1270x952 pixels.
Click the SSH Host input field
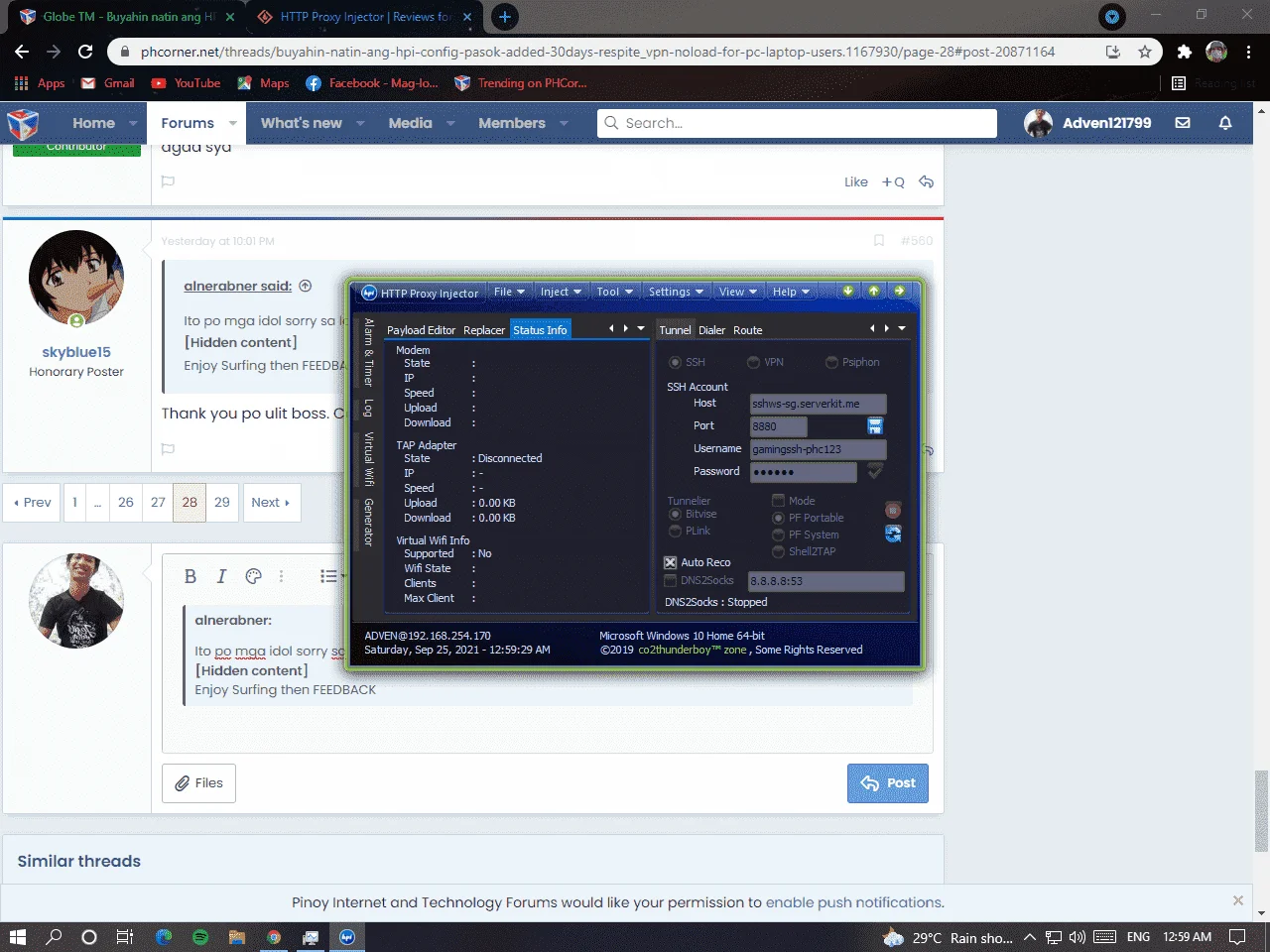tap(818, 404)
